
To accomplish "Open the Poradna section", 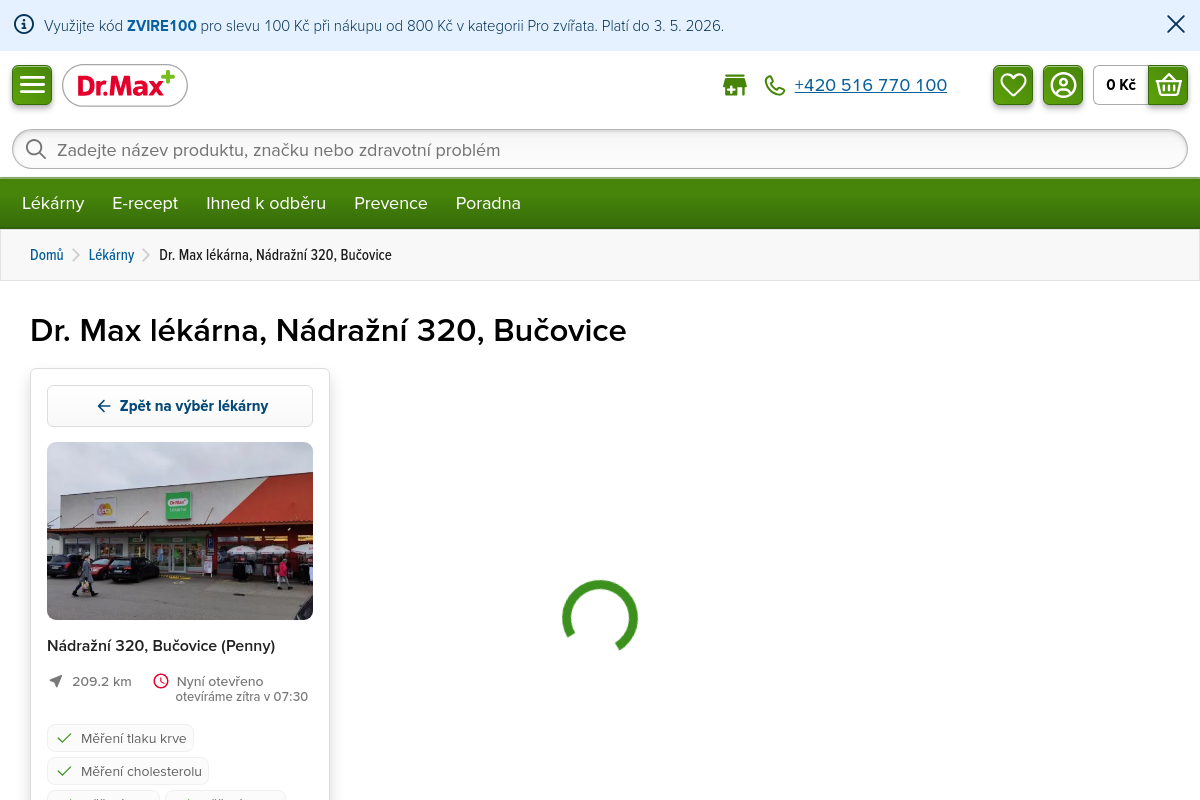I will 488,204.
